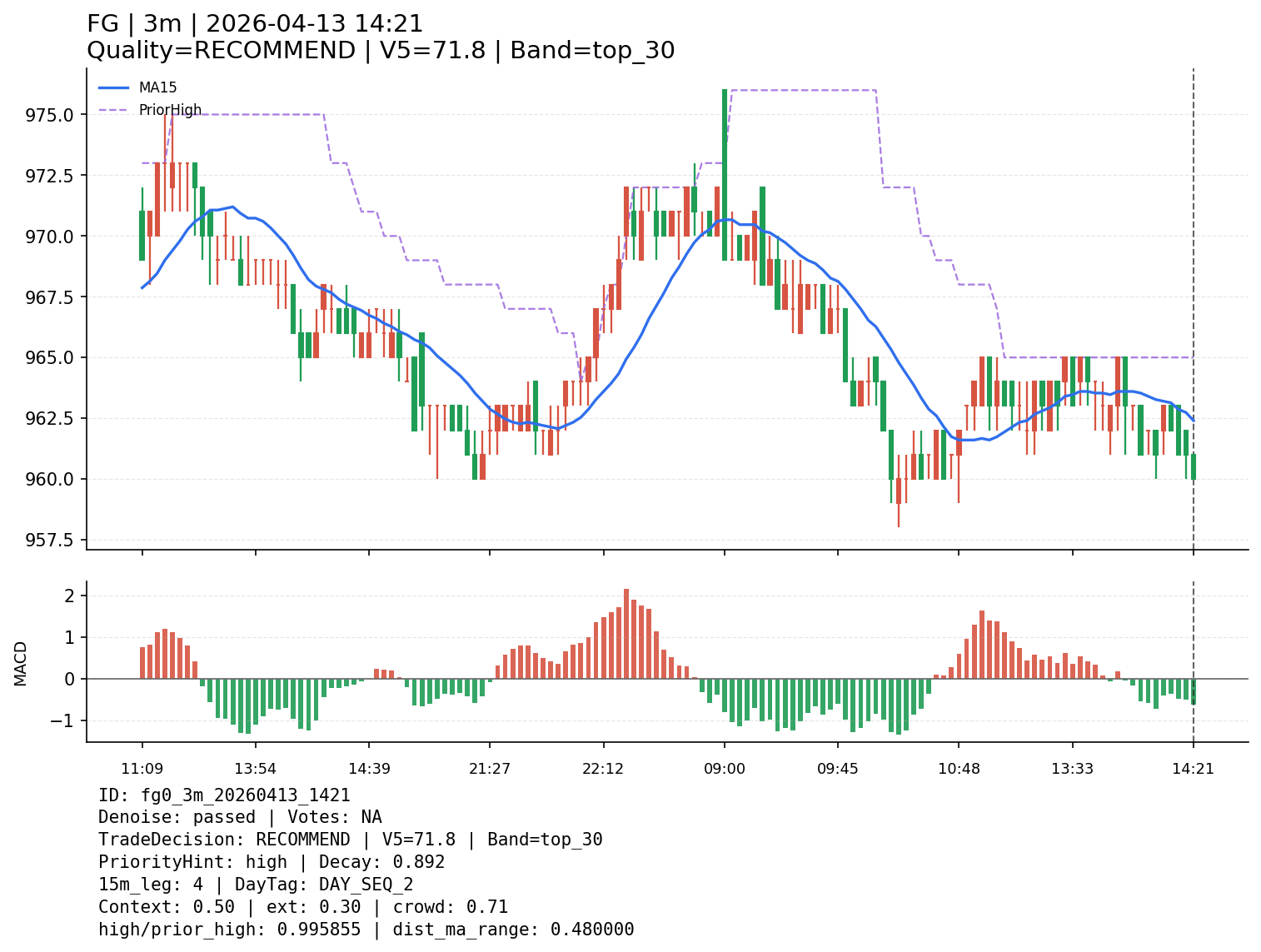This screenshot has width=1261, height=952.
Task: Select the 11:09 x-axis time label
Action: (142, 768)
